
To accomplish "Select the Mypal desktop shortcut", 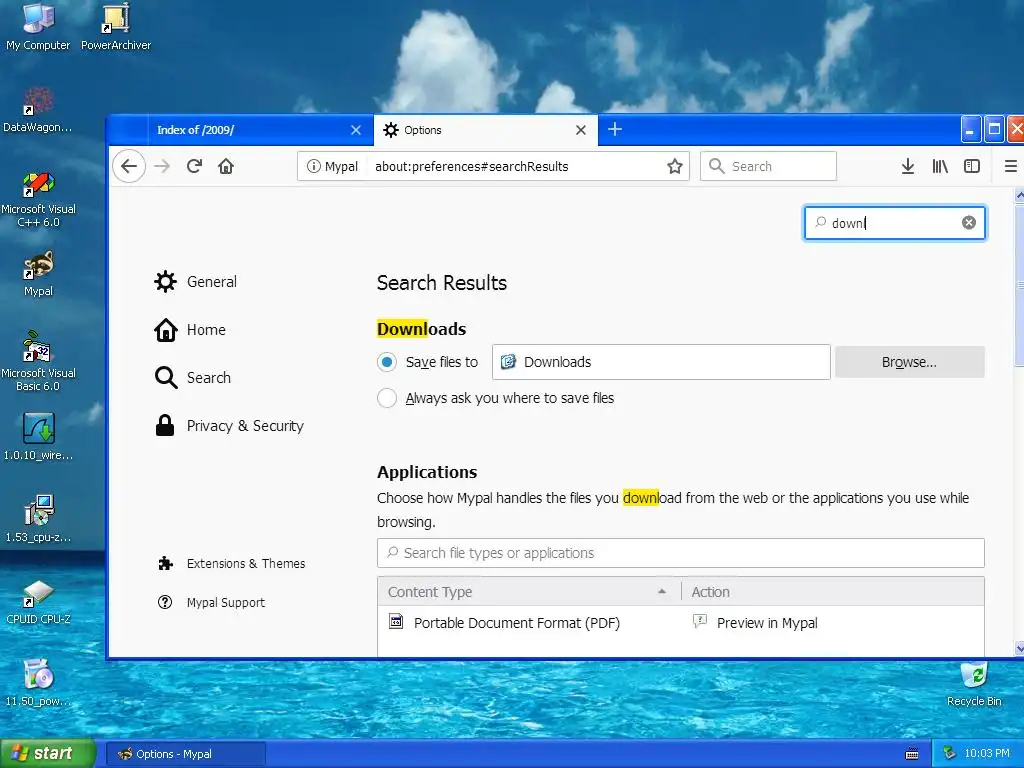I will click(x=38, y=274).
